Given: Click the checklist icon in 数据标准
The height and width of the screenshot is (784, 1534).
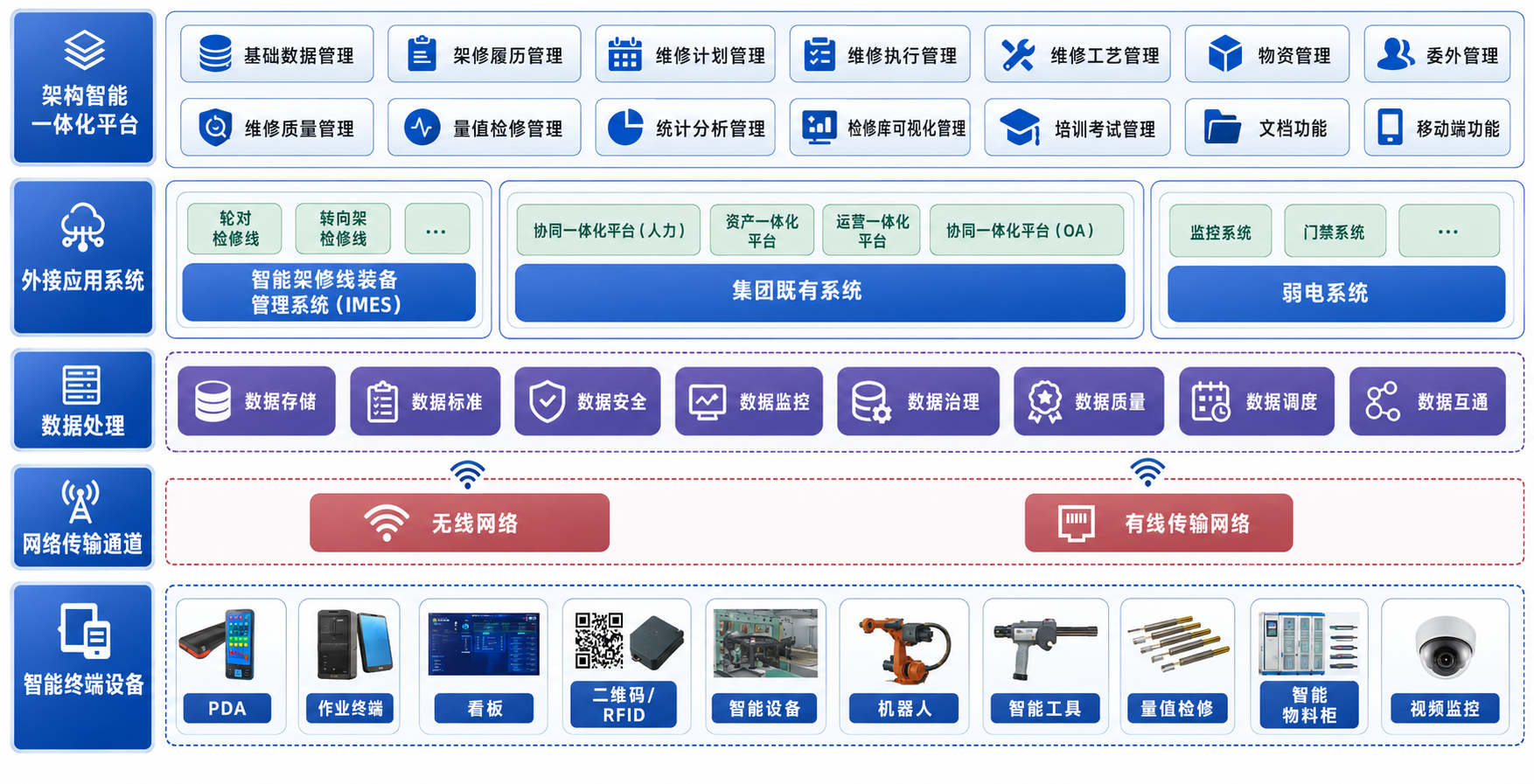Looking at the screenshot, I should (x=382, y=402).
